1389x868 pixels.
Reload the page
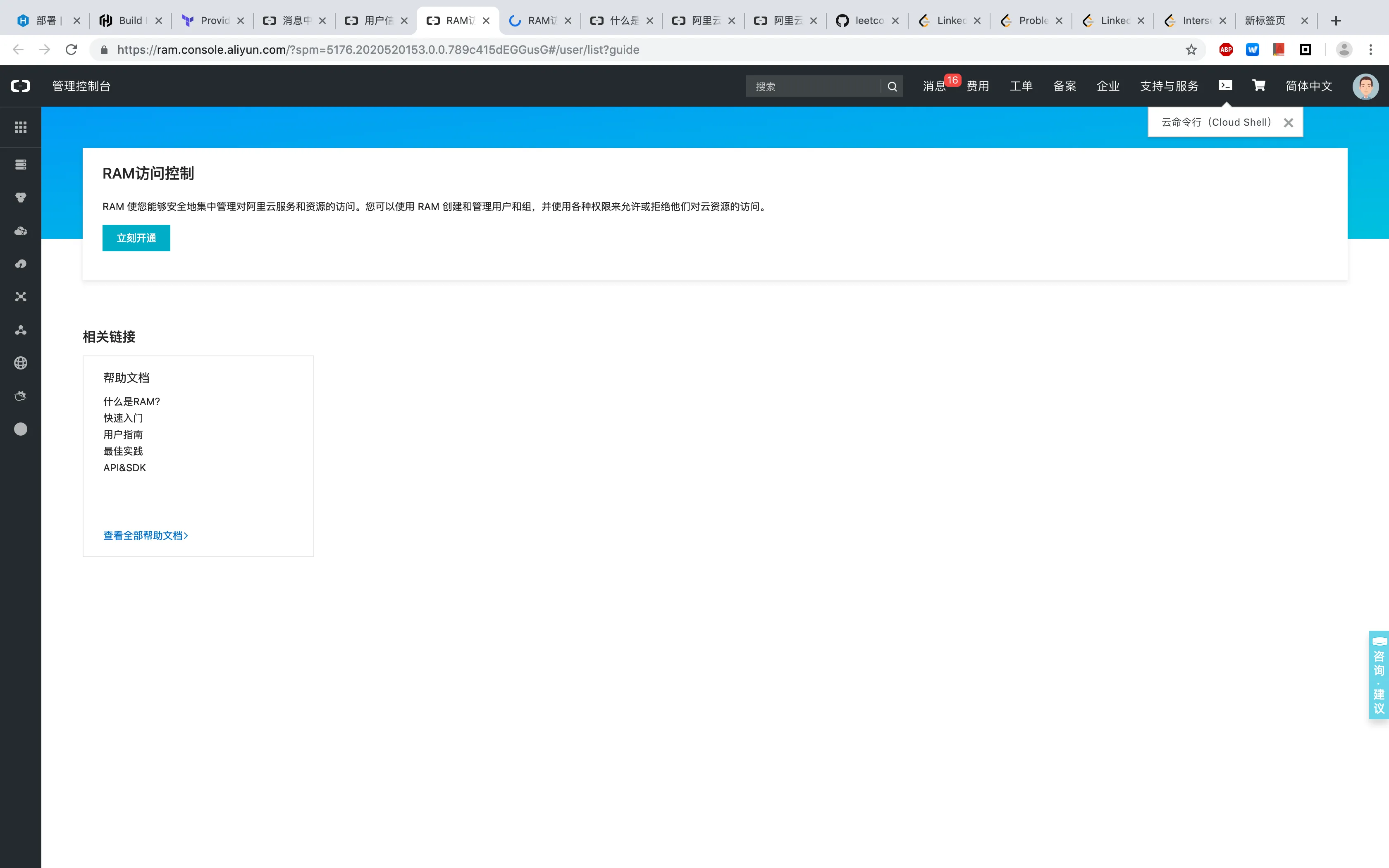pyautogui.click(x=71, y=50)
